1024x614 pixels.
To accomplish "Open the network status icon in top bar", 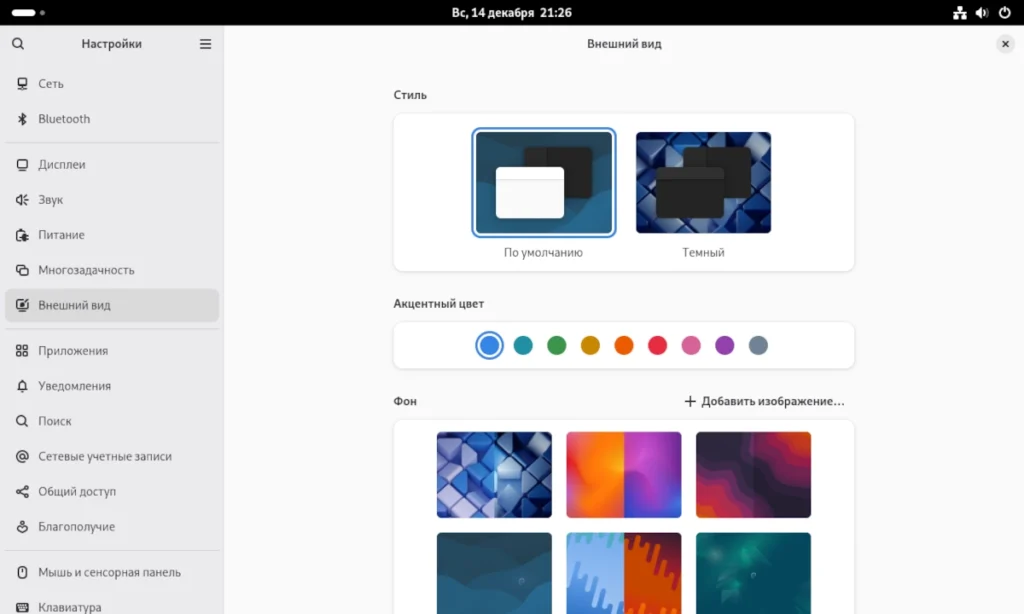I will (x=959, y=12).
